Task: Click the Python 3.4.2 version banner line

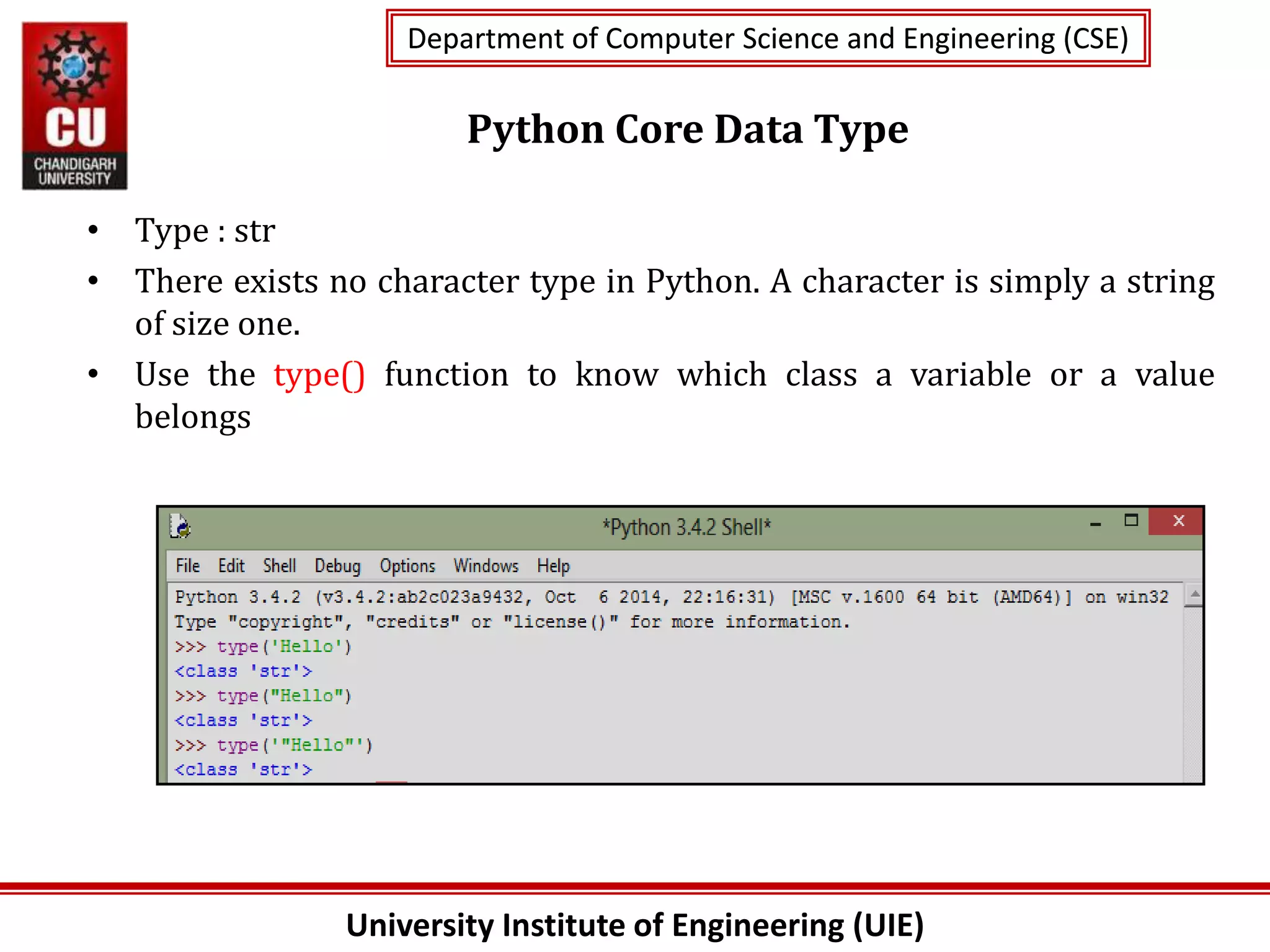Action: coord(672,597)
